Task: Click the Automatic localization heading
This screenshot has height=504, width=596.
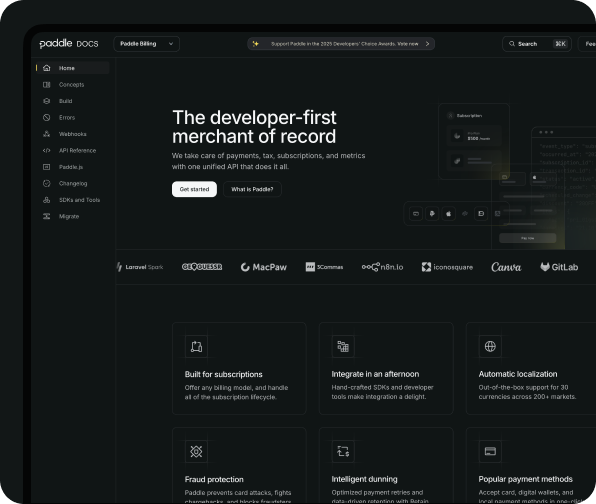Action: pos(518,374)
